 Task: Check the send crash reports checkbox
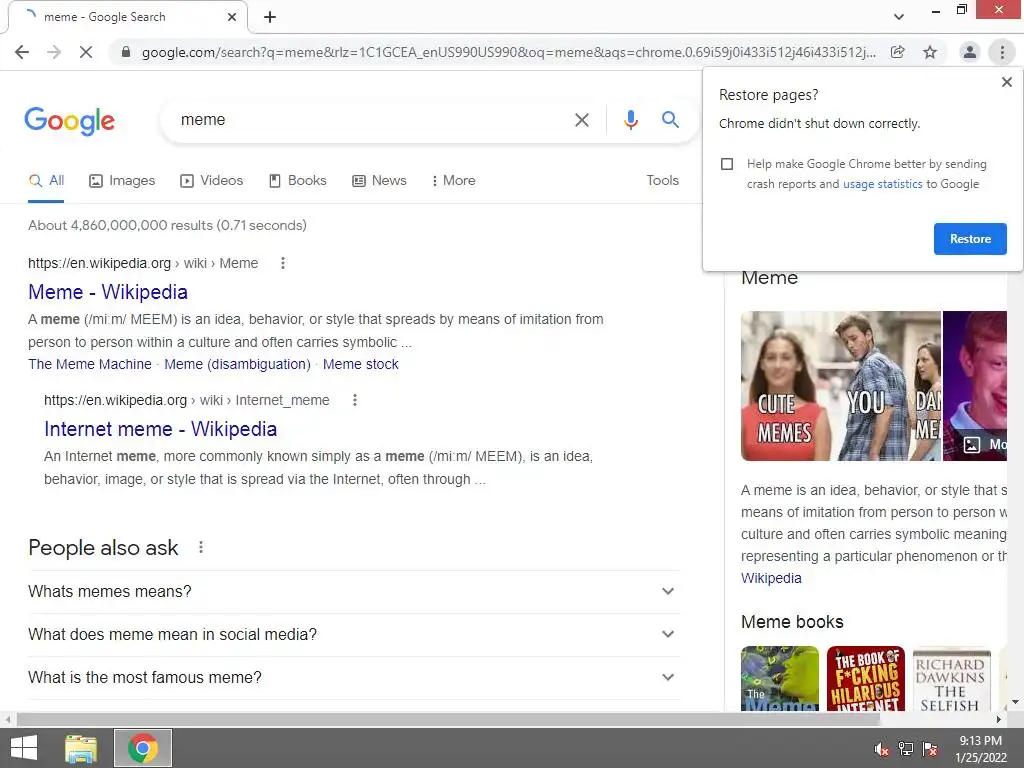point(727,164)
